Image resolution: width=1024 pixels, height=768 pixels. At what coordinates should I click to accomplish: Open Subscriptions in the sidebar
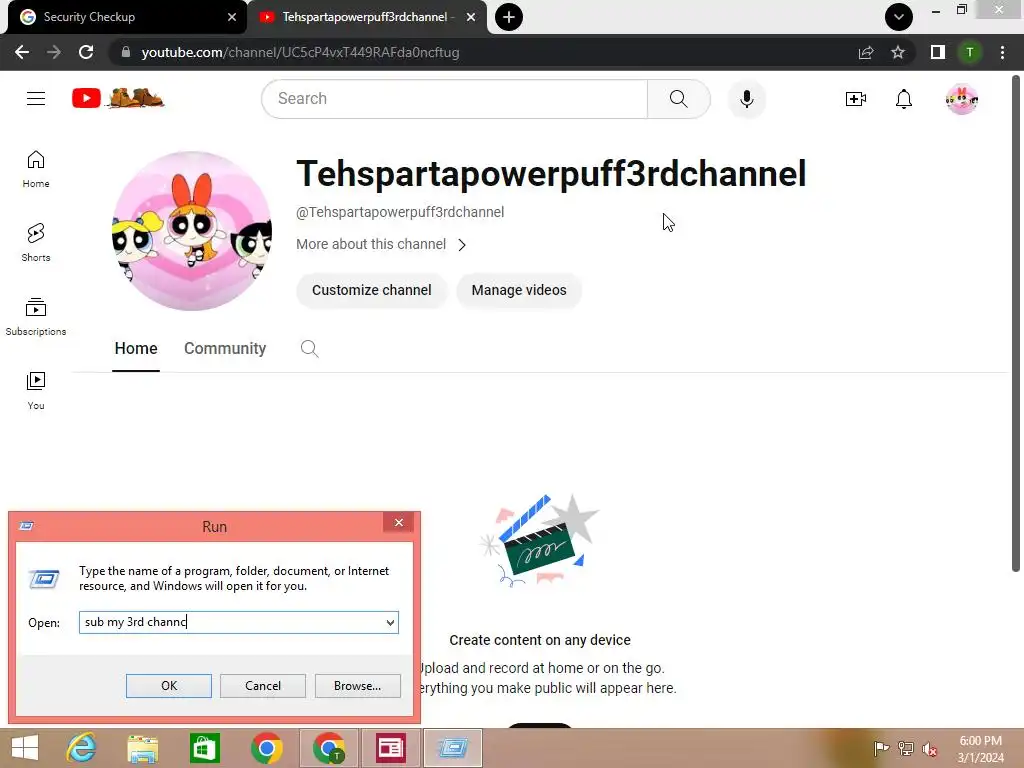(36, 317)
